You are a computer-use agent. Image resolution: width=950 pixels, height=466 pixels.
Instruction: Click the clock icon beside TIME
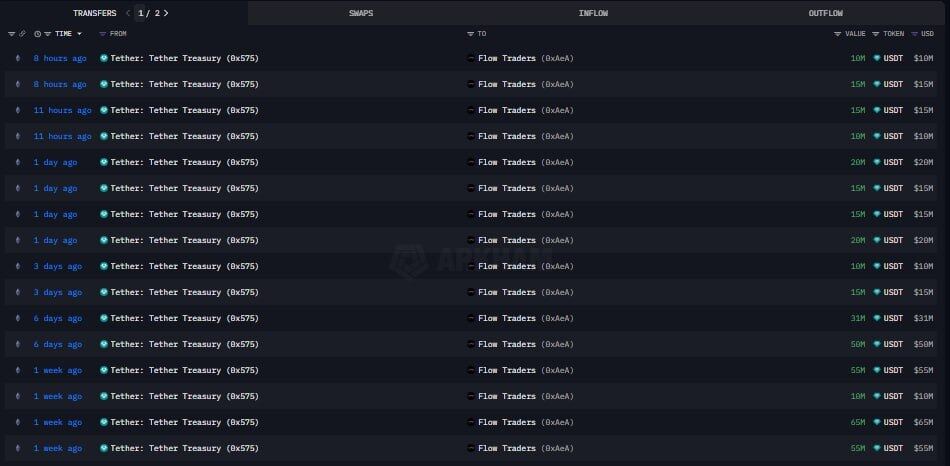point(38,34)
